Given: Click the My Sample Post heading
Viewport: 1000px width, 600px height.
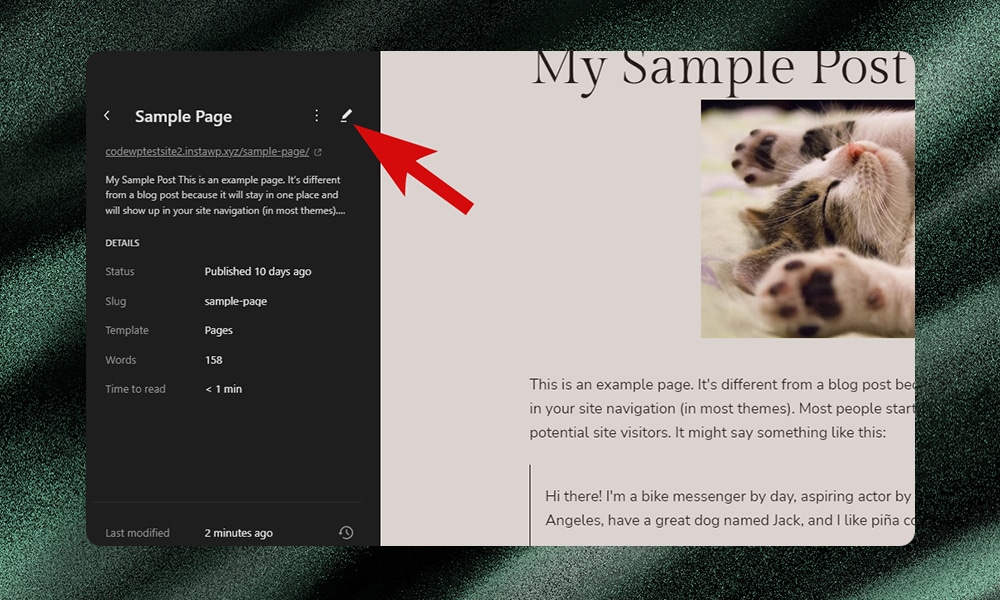Looking at the screenshot, I should click(720, 68).
